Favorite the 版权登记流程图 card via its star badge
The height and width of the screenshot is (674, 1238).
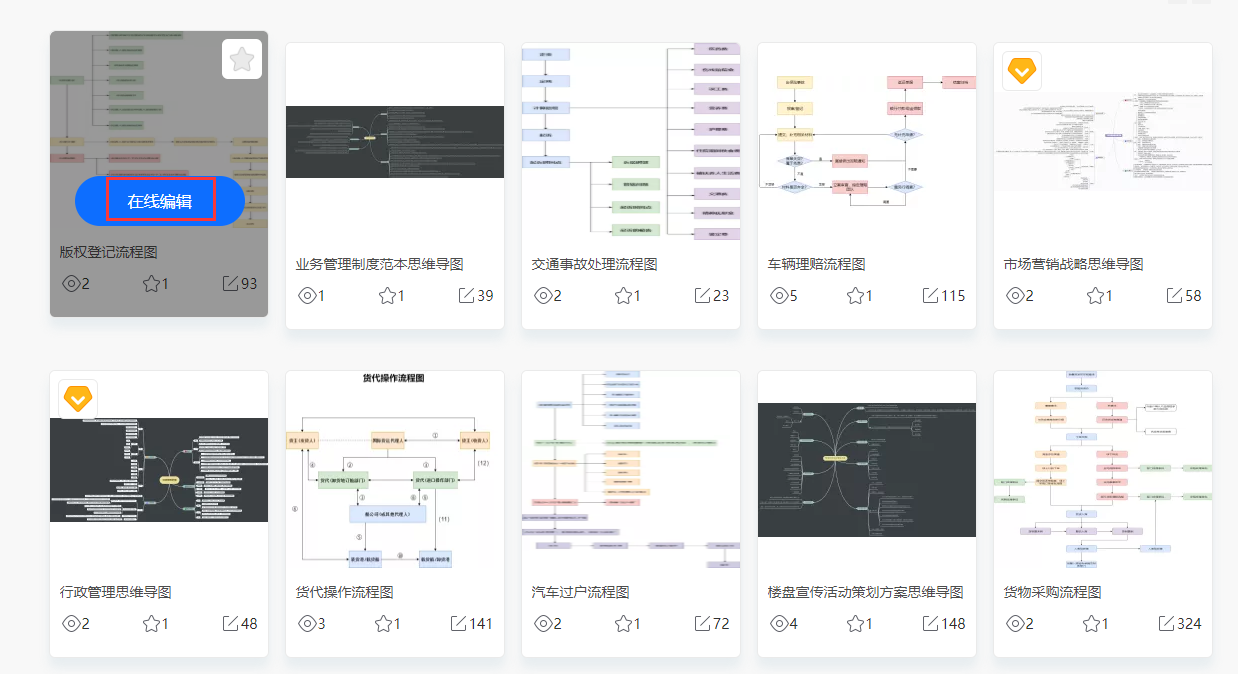[x=242, y=59]
